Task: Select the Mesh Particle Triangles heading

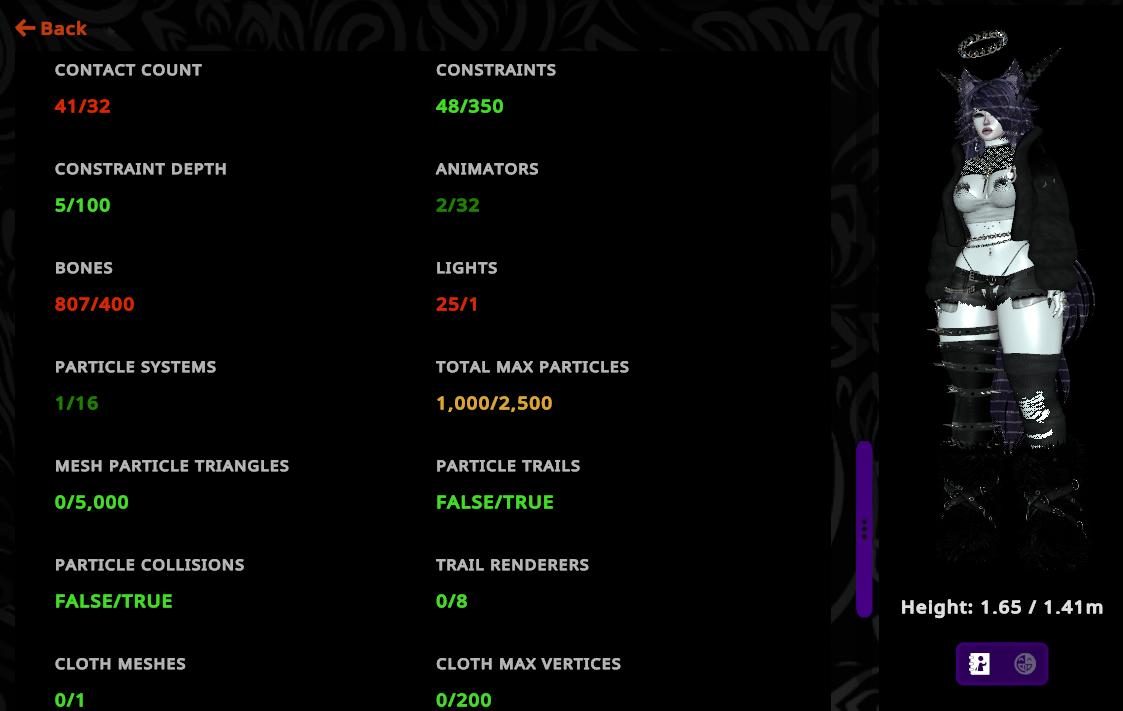Action: pyautogui.click(x=172, y=466)
